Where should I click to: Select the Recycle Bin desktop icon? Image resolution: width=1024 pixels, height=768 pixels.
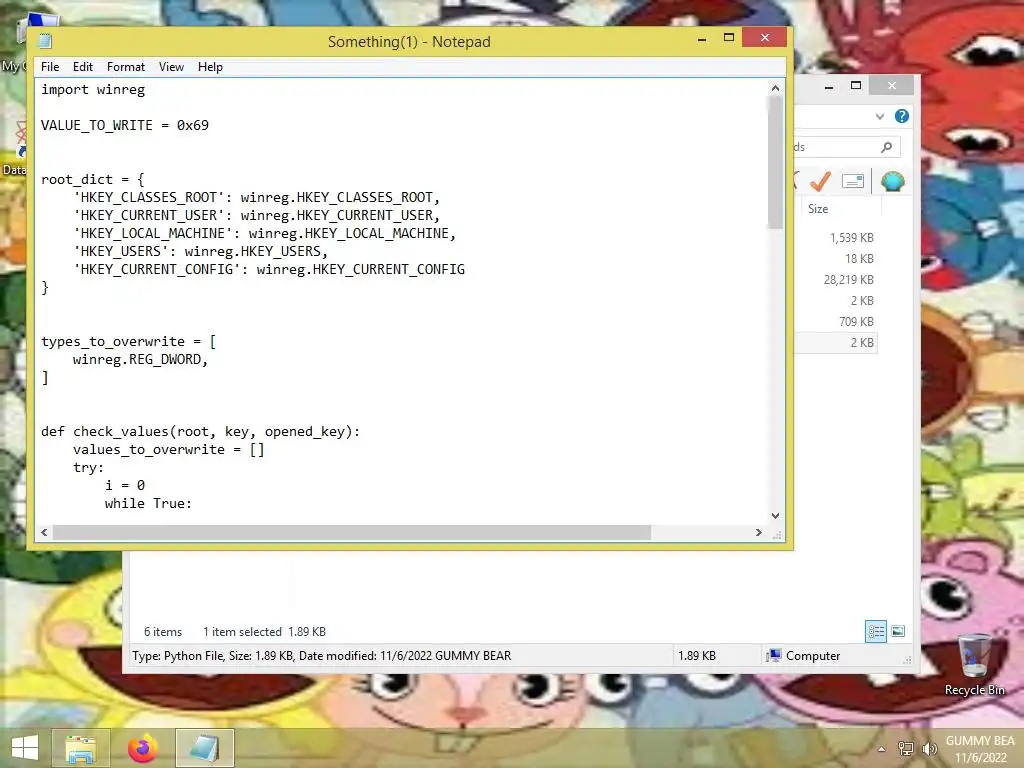pyautogui.click(x=974, y=664)
